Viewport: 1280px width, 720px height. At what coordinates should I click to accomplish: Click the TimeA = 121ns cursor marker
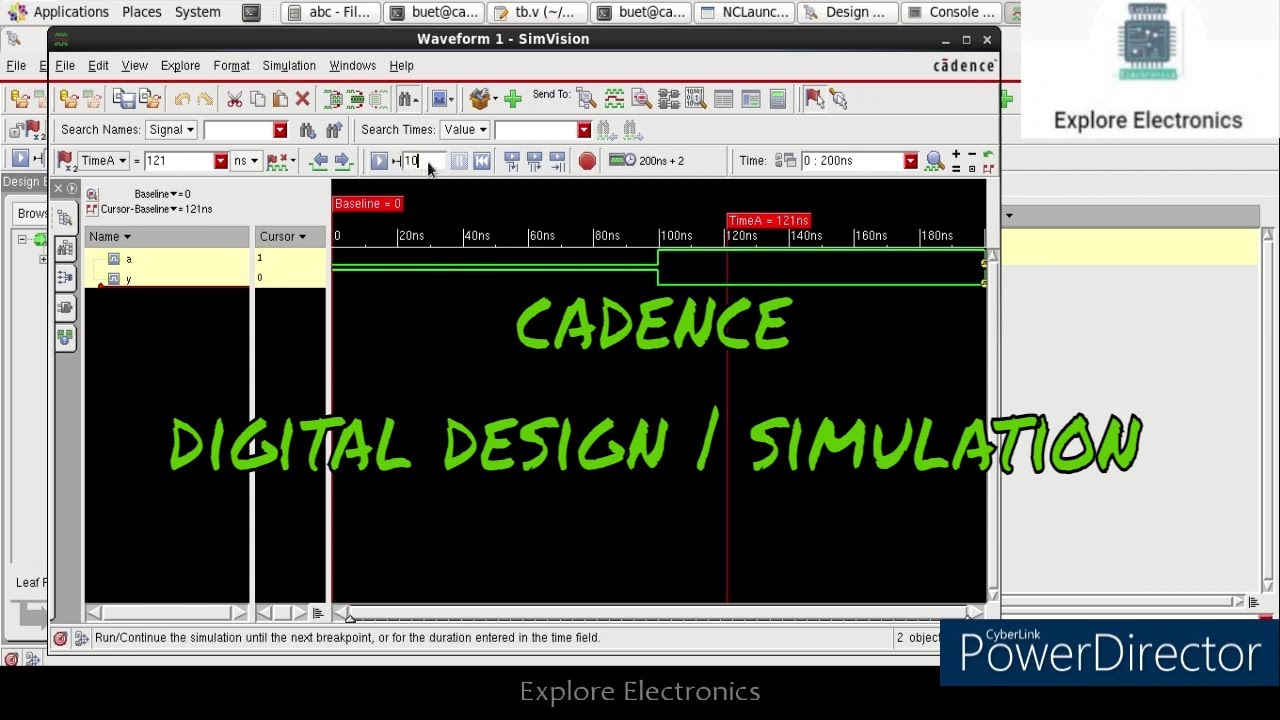[x=768, y=220]
